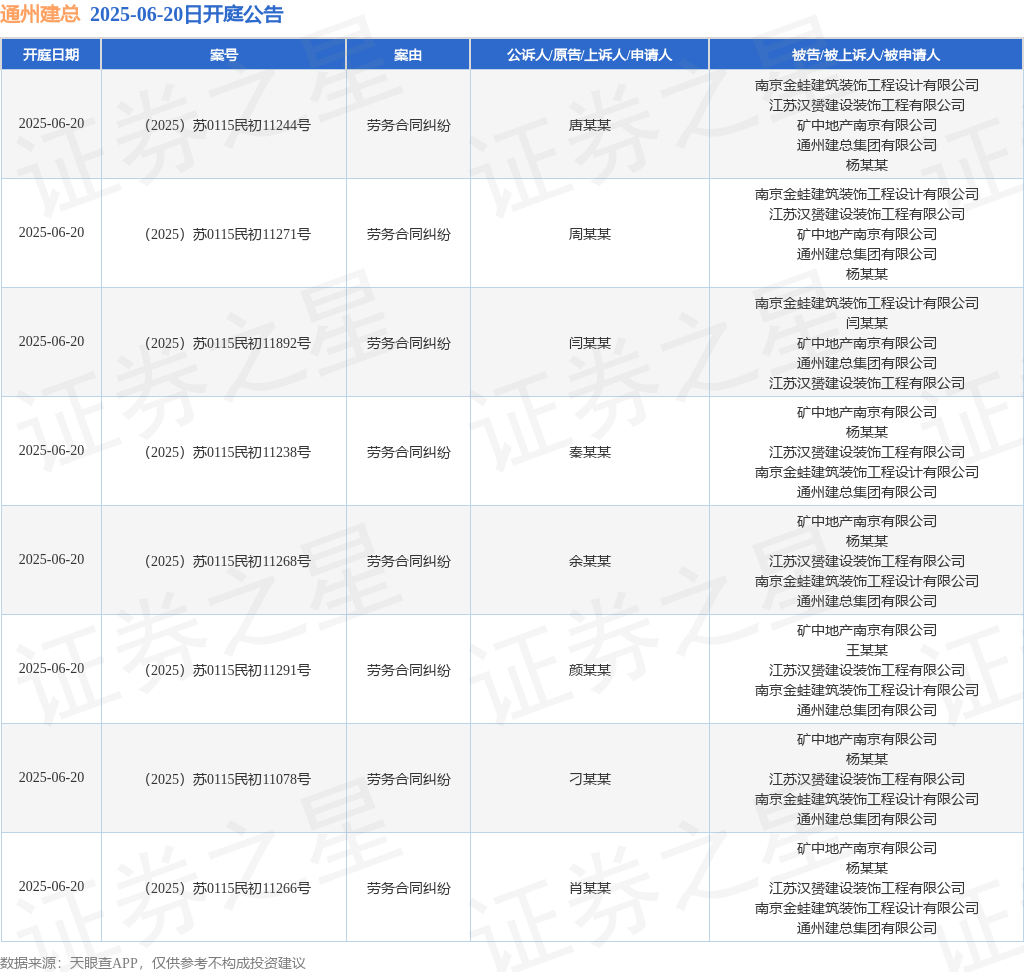Select plaintiff 刁某某
The image size is (1024, 972).
tap(590, 780)
